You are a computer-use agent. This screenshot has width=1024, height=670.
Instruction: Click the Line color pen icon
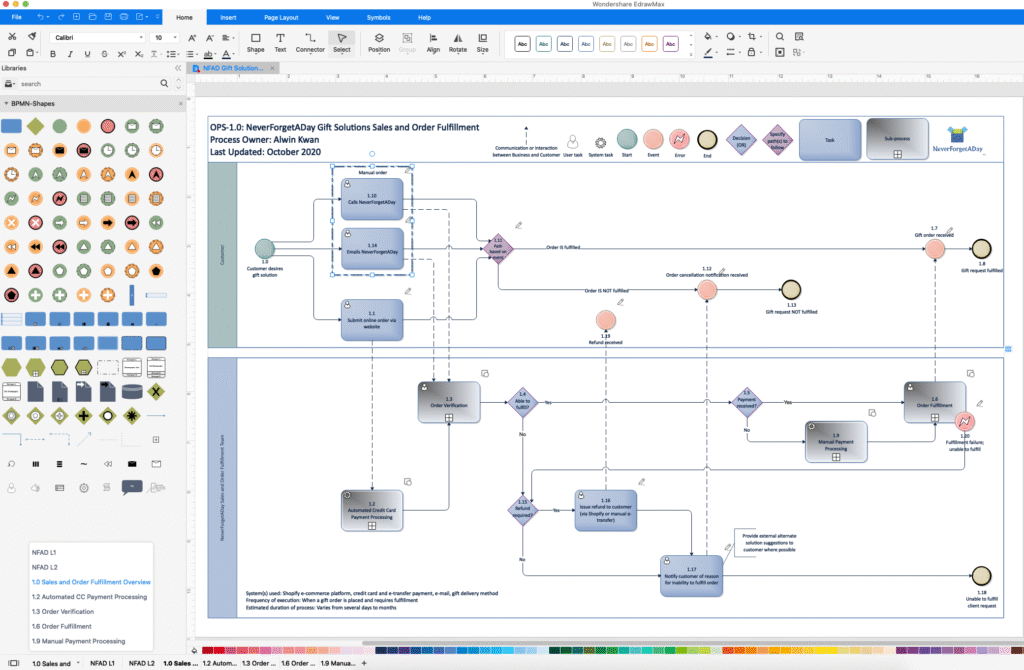coord(709,53)
